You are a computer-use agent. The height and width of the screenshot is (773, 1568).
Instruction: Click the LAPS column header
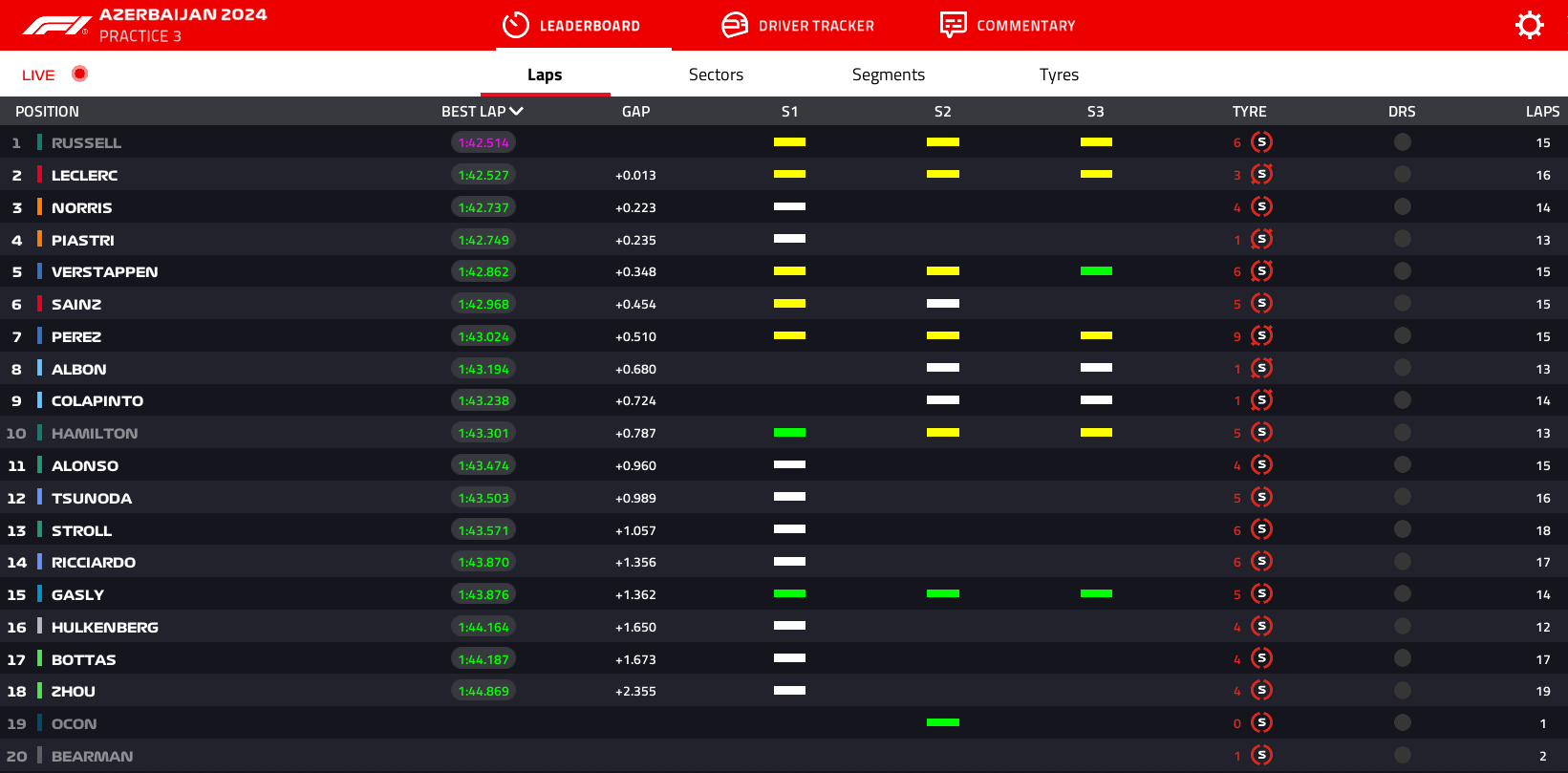pyautogui.click(x=1543, y=112)
